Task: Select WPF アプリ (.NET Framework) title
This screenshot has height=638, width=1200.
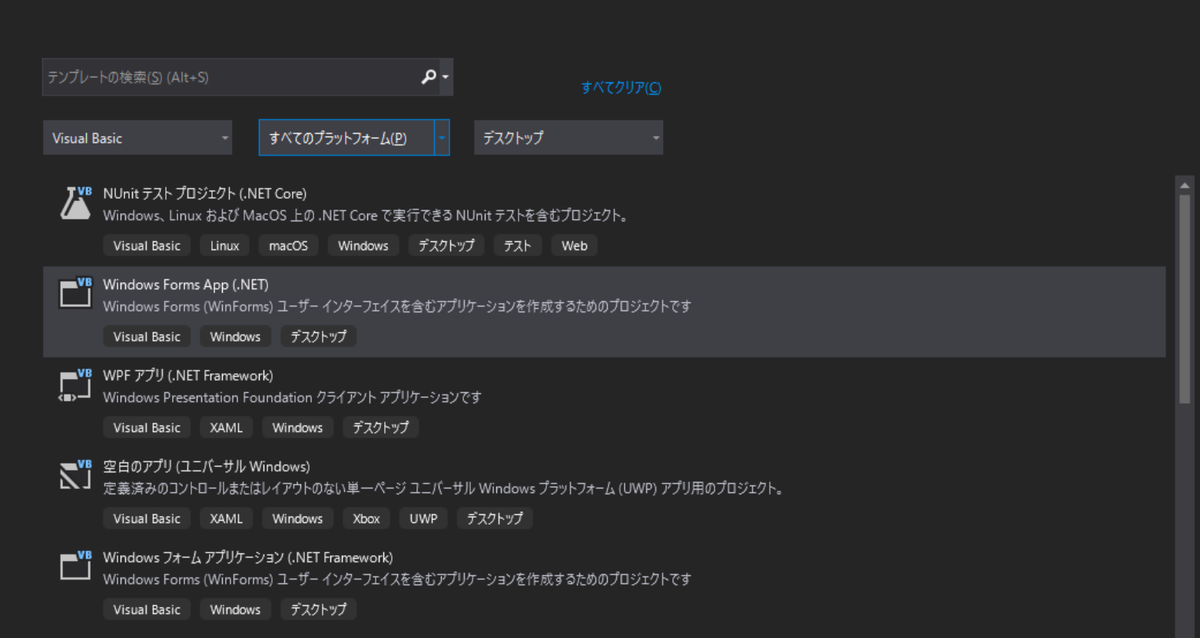Action: [x=188, y=375]
